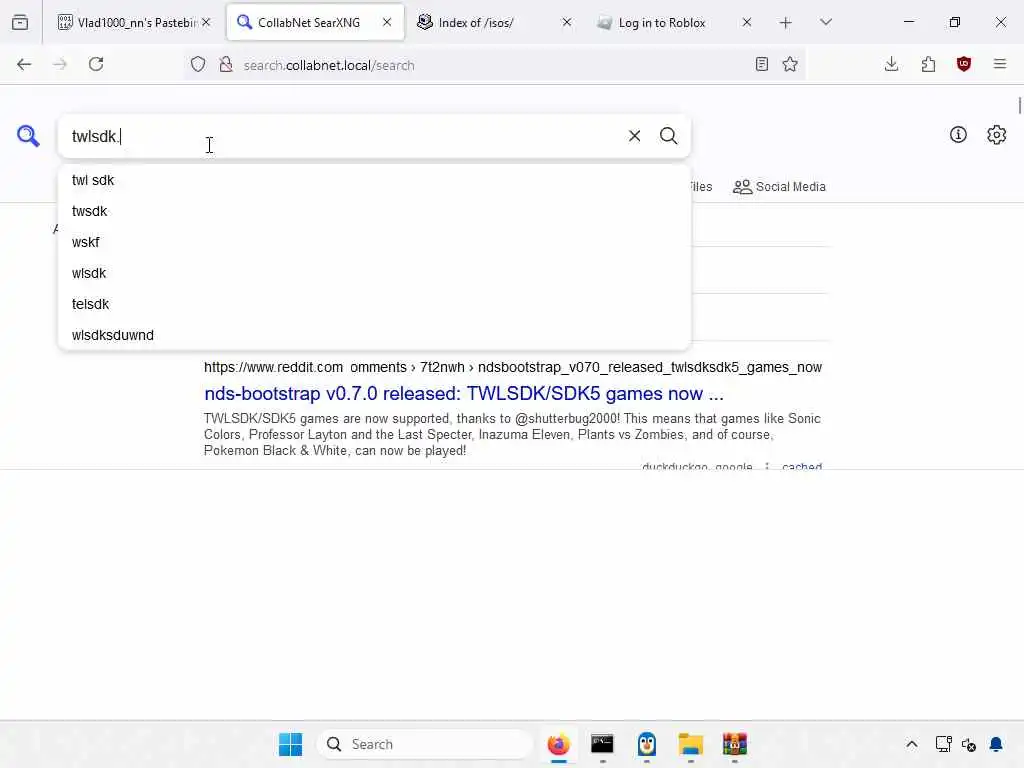Open the reddit.com result URL
Image resolution: width=1024 pixels, height=768 pixels.
click(x=513, y=368)
